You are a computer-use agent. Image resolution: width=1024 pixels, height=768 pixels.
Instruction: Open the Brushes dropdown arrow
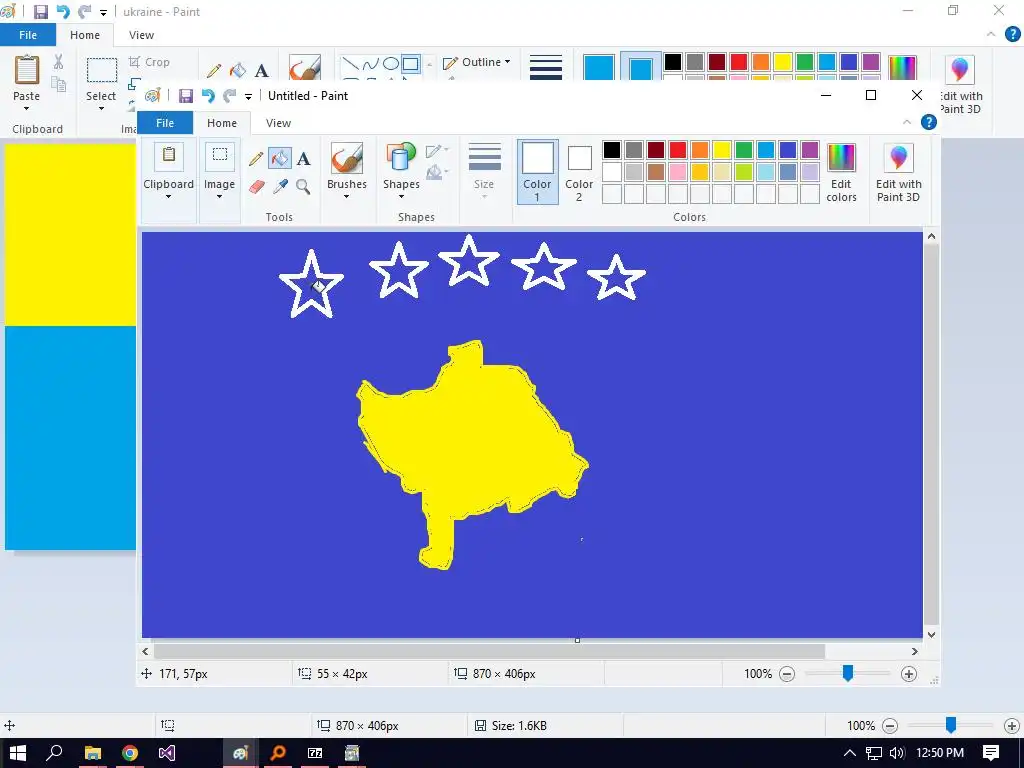(x=347, y=197)
